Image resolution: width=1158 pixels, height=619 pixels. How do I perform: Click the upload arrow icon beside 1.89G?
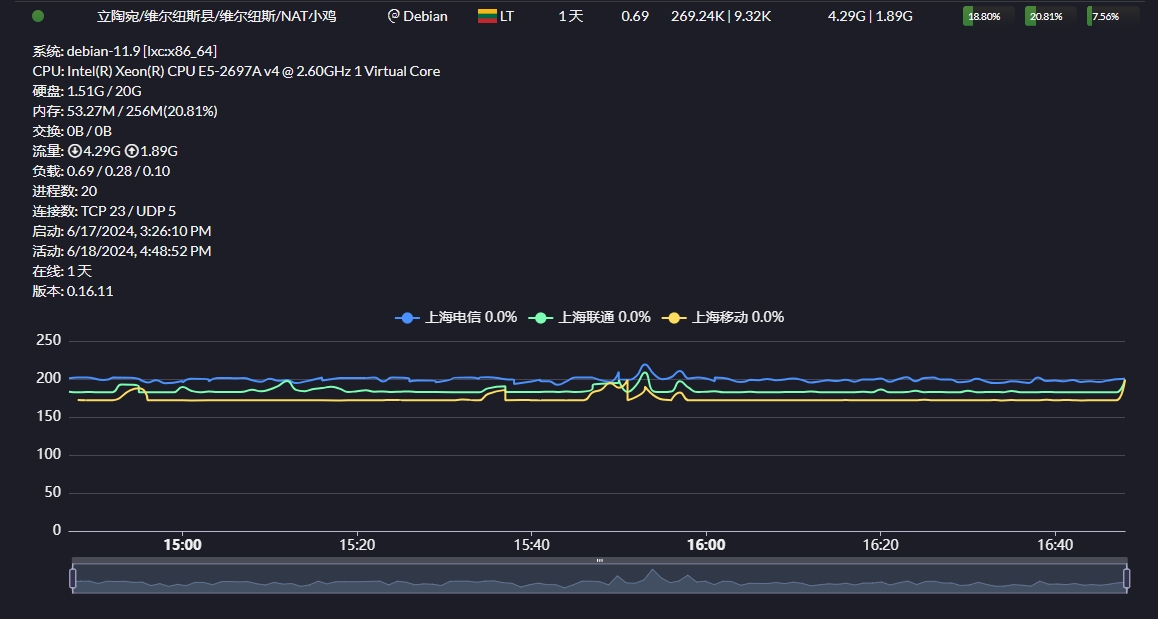[131, 151]
